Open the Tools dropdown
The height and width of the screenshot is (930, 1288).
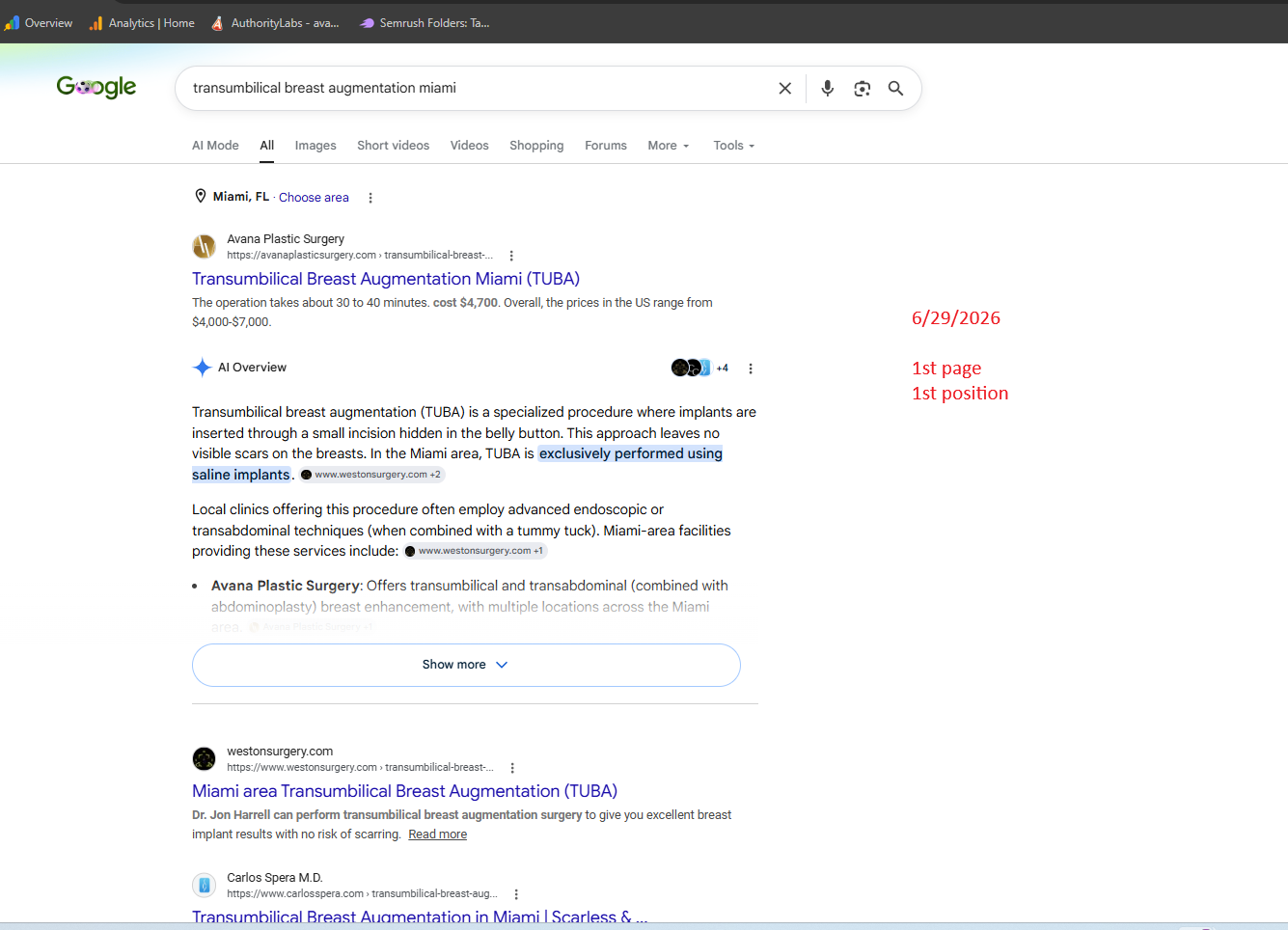point(734,146)
